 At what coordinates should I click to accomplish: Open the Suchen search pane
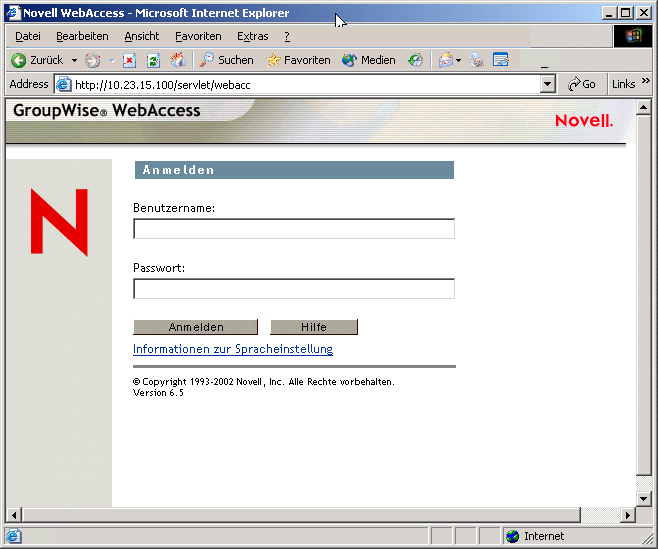click(x=227, y=60)
